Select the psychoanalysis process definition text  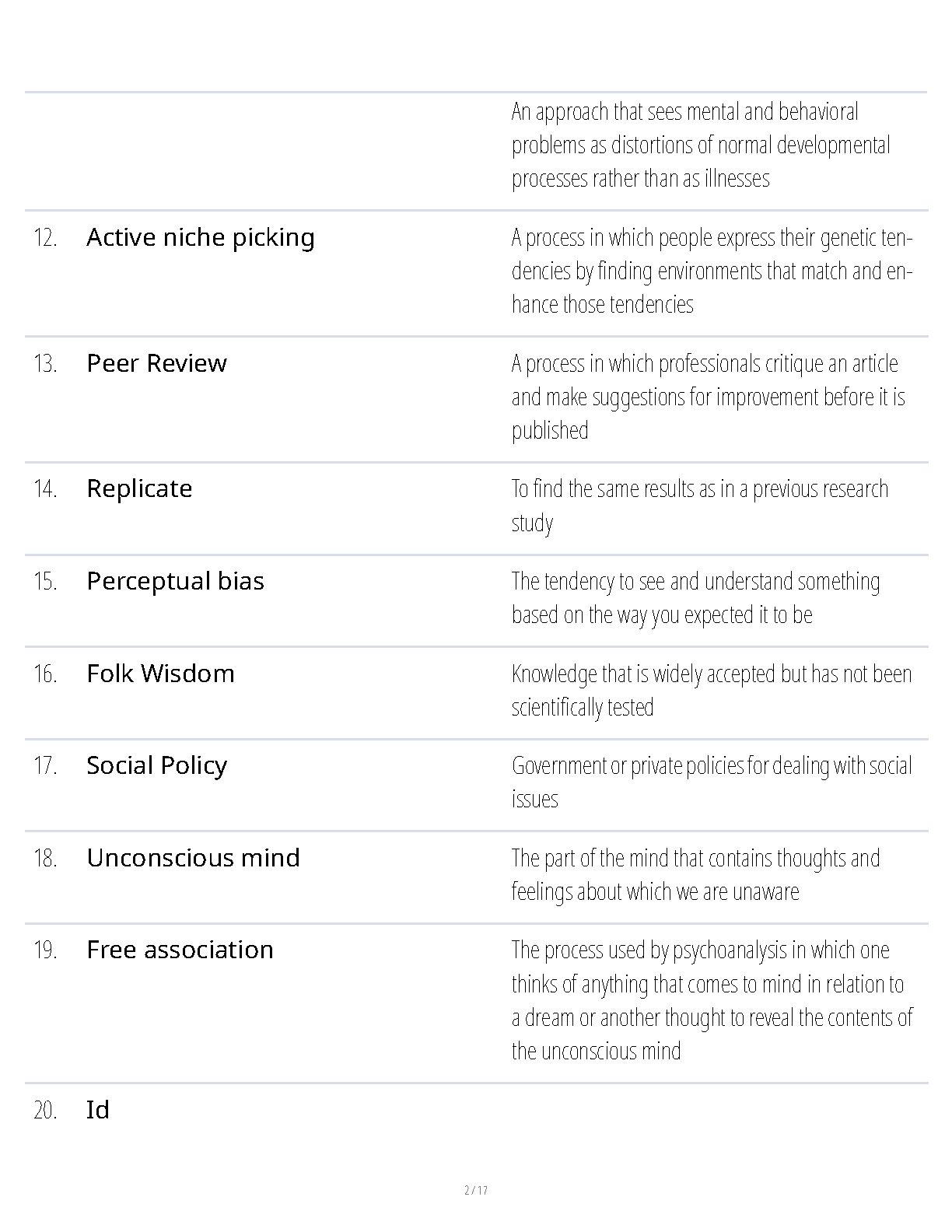click(711, 1000)
